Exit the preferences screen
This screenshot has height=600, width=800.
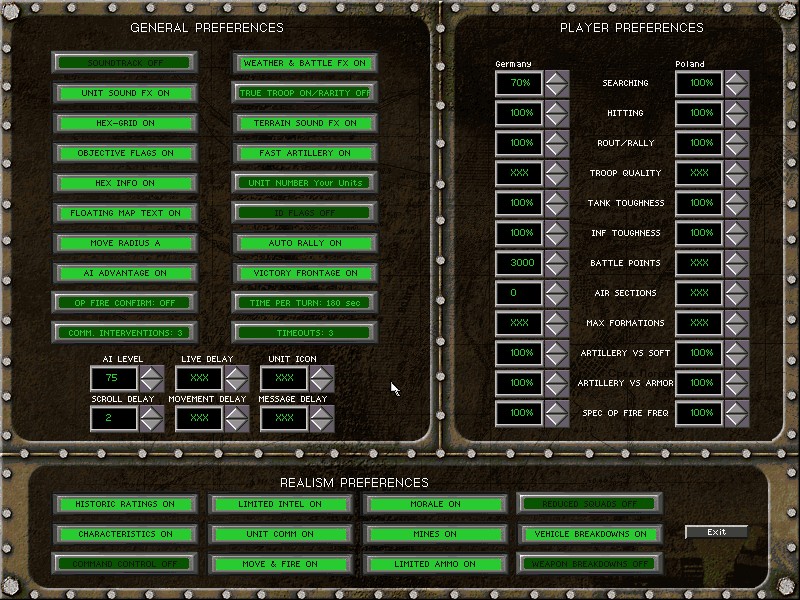pos(716,532)
